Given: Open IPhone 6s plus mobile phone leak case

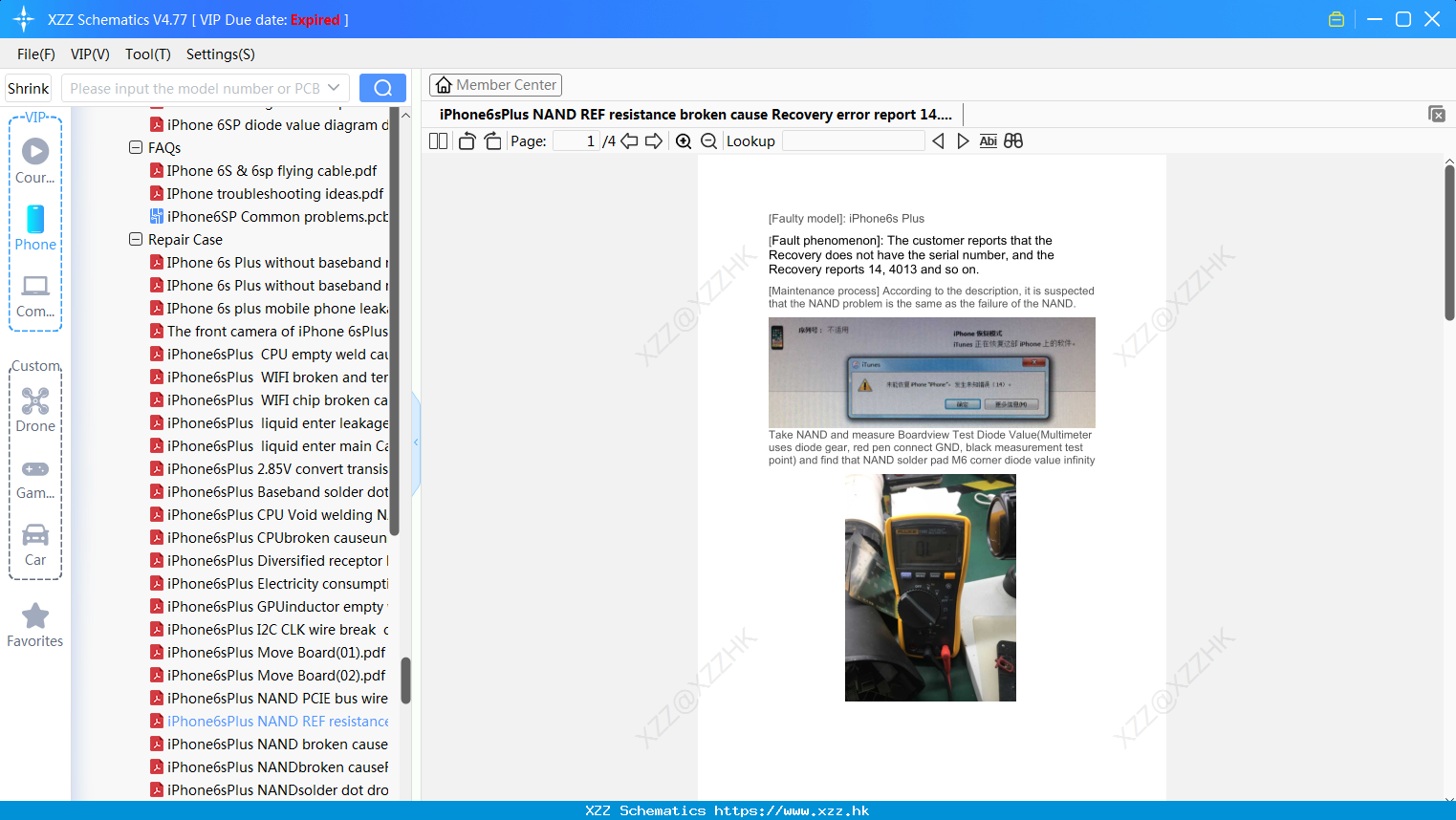Looking at the screenshot, I should coord(270,309).
